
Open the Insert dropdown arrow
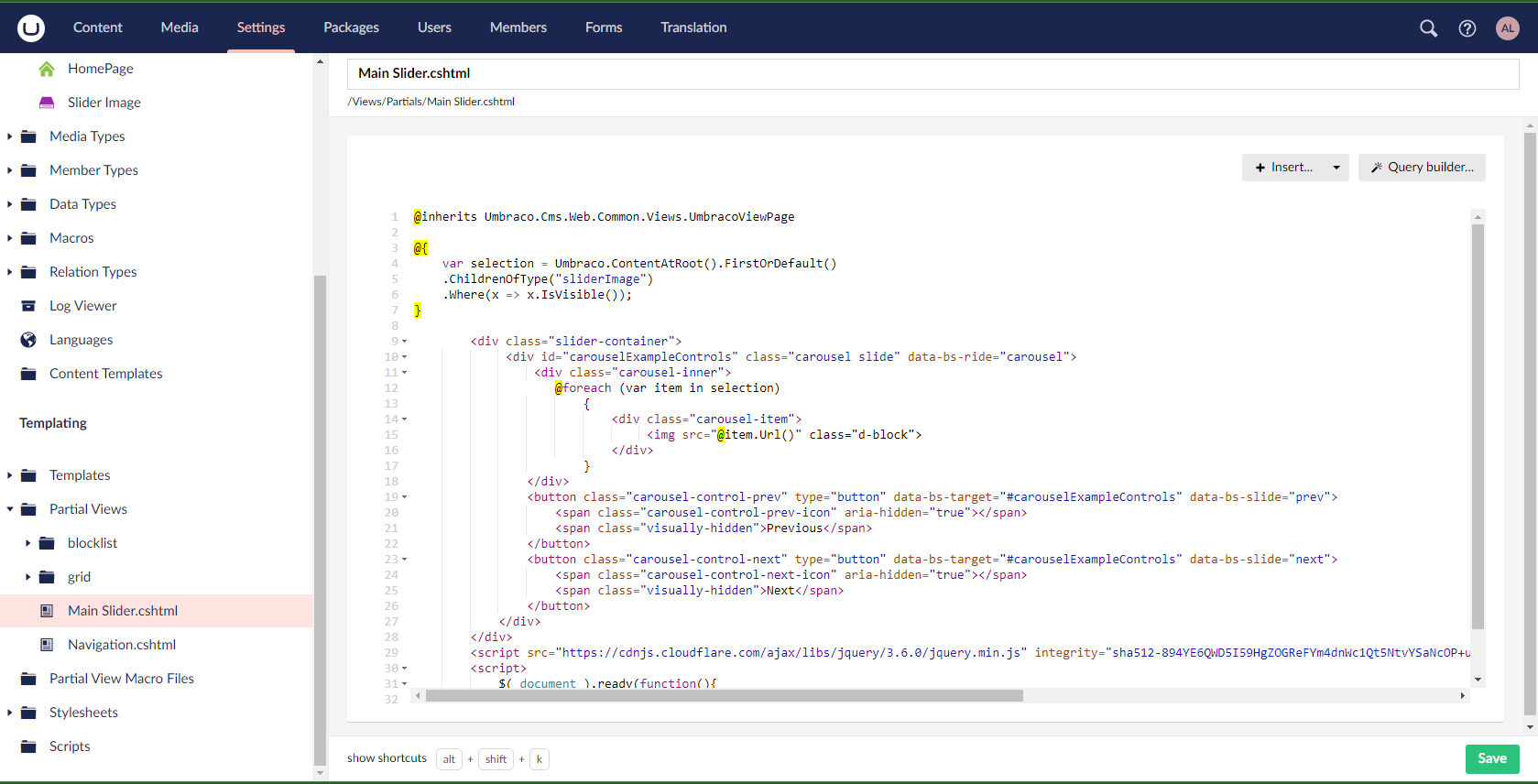[x=1336, y=168]
